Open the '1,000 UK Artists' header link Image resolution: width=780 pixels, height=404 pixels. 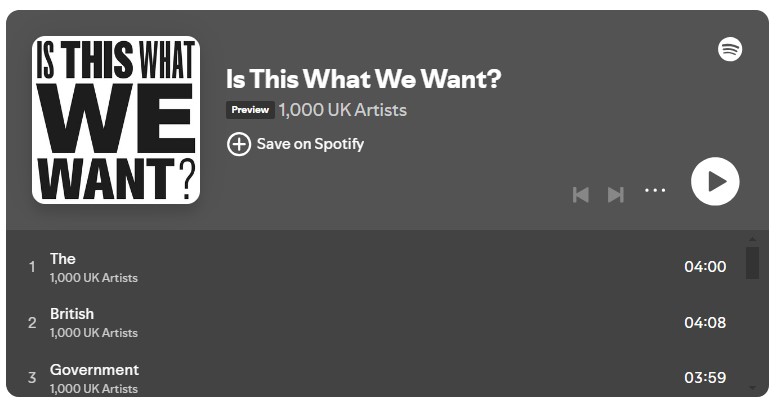342,110
